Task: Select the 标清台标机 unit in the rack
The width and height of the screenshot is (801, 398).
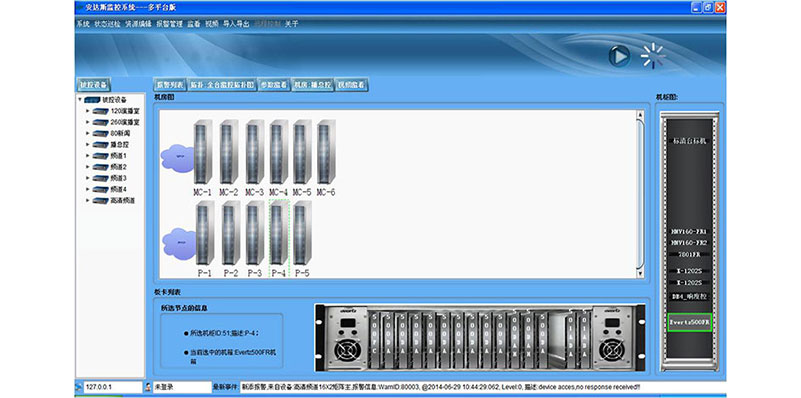Action: (689, 141)
